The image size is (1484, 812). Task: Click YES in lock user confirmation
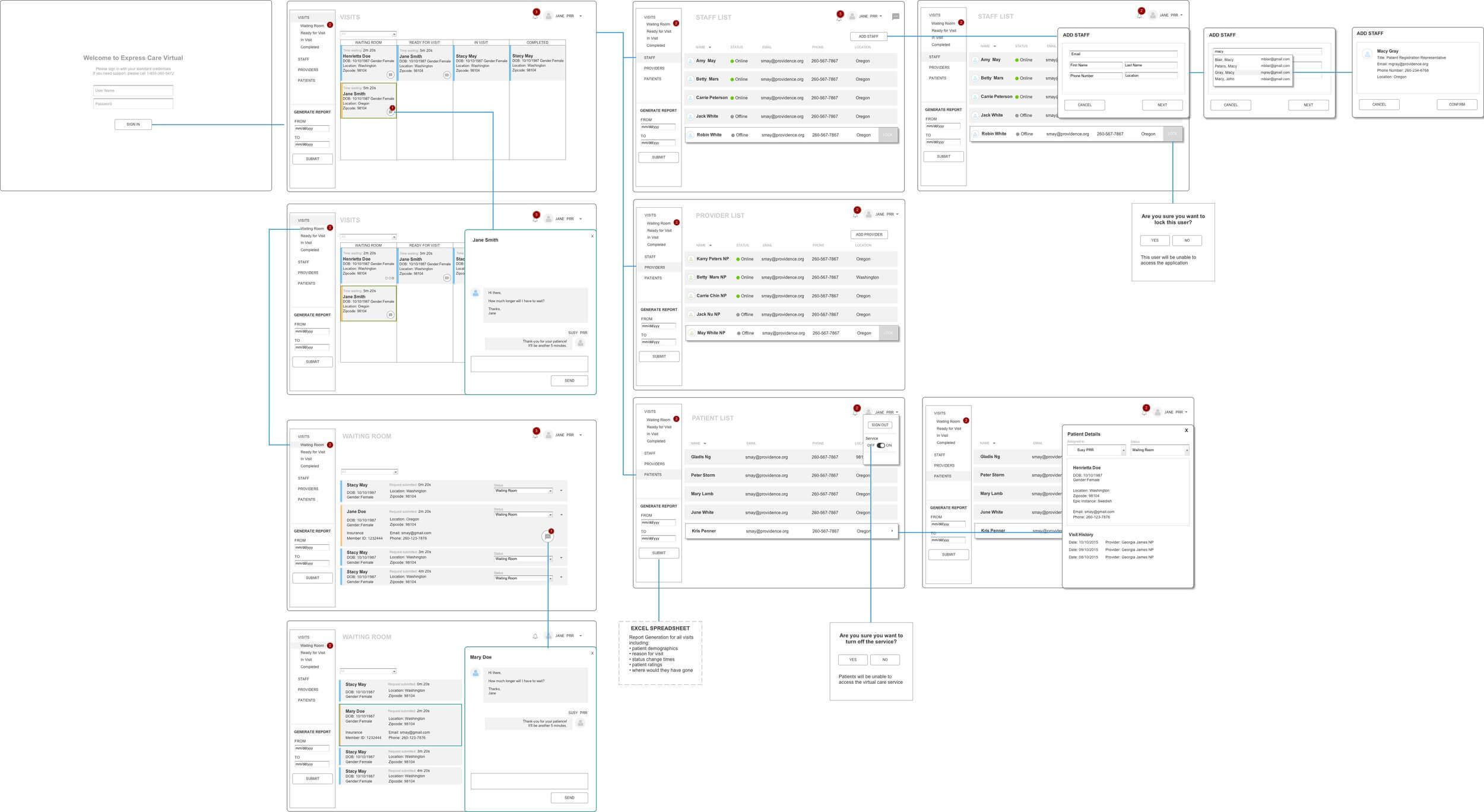(x=1155, y=240)
